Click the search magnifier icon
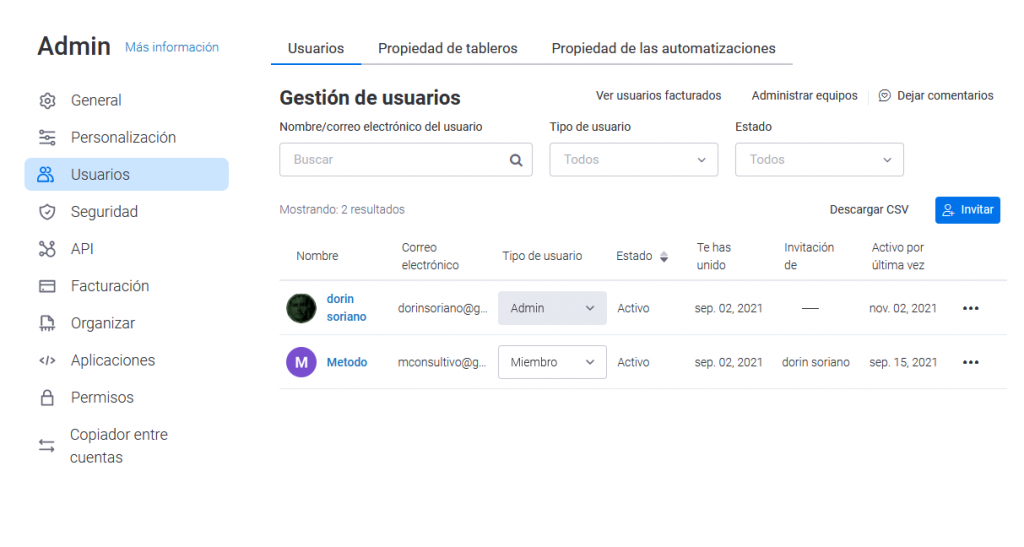Screen dimensions: 1024x547 point(516,160)
